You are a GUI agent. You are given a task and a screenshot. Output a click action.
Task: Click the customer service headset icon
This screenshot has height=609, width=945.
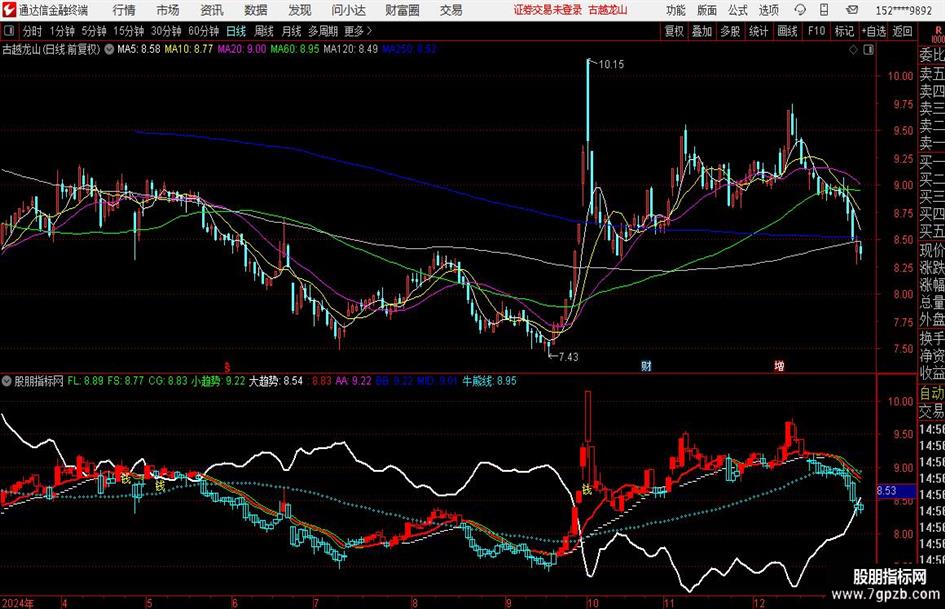click(800, 10)
